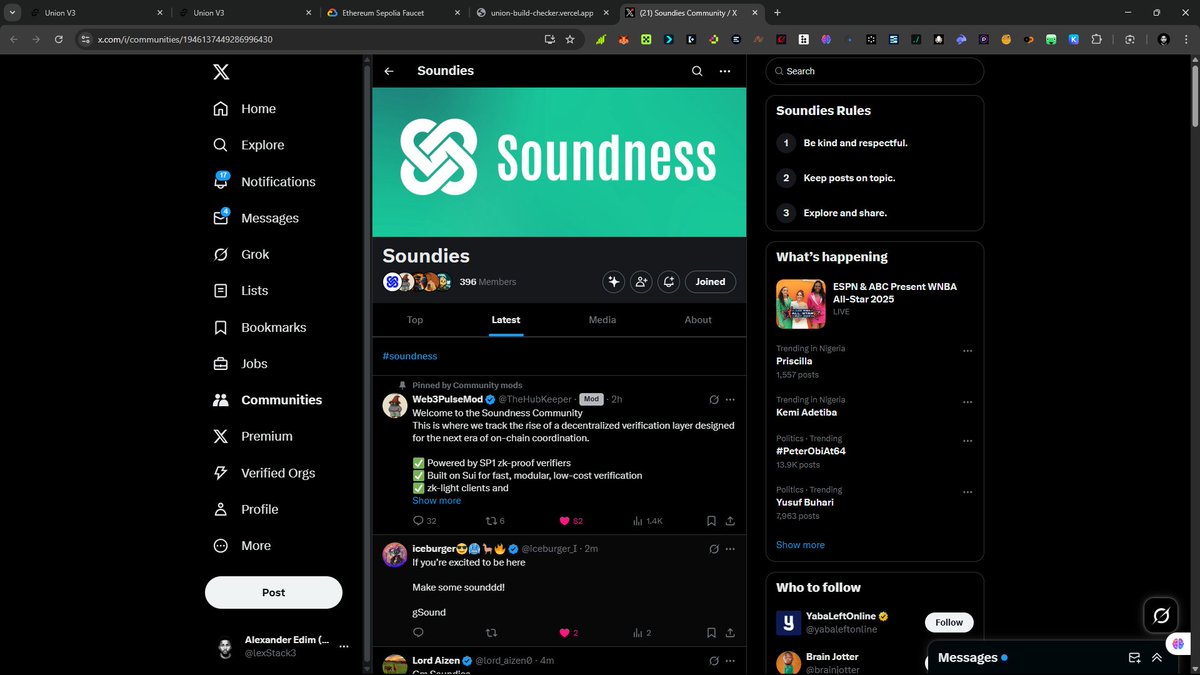Open Profile in the sidebar
Viewport: 1200px width, 675px height.
[245, 509]
